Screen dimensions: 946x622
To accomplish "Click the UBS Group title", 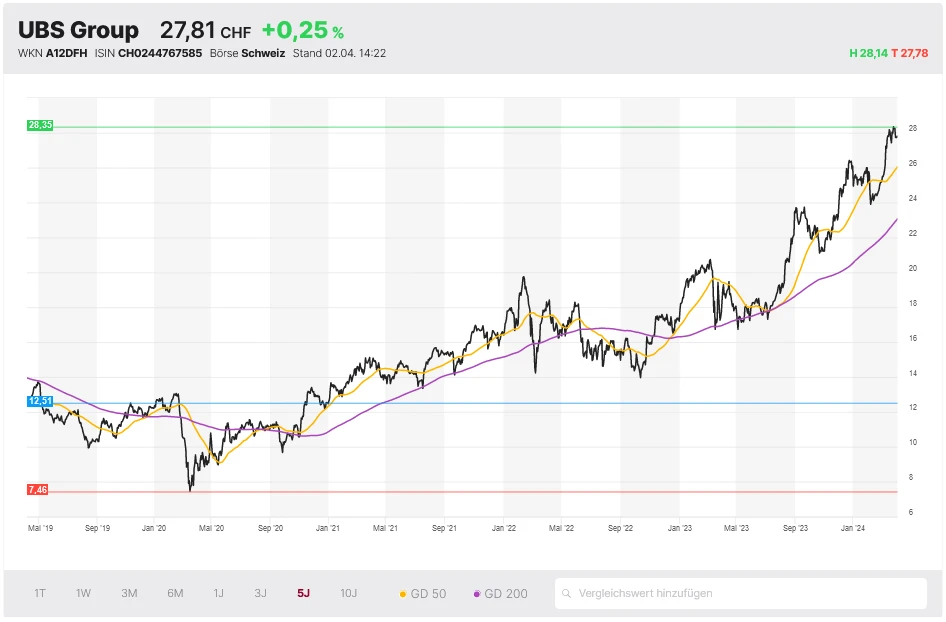I will [x=78, y=30].
